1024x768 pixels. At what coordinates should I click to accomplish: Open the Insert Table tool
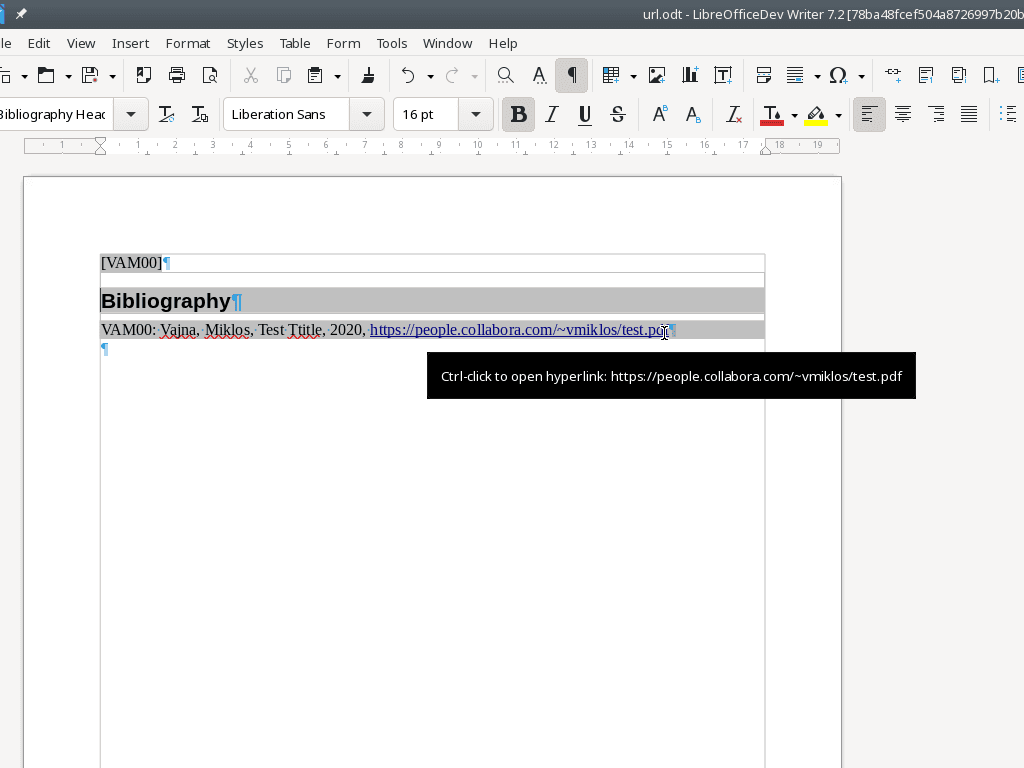611,75
